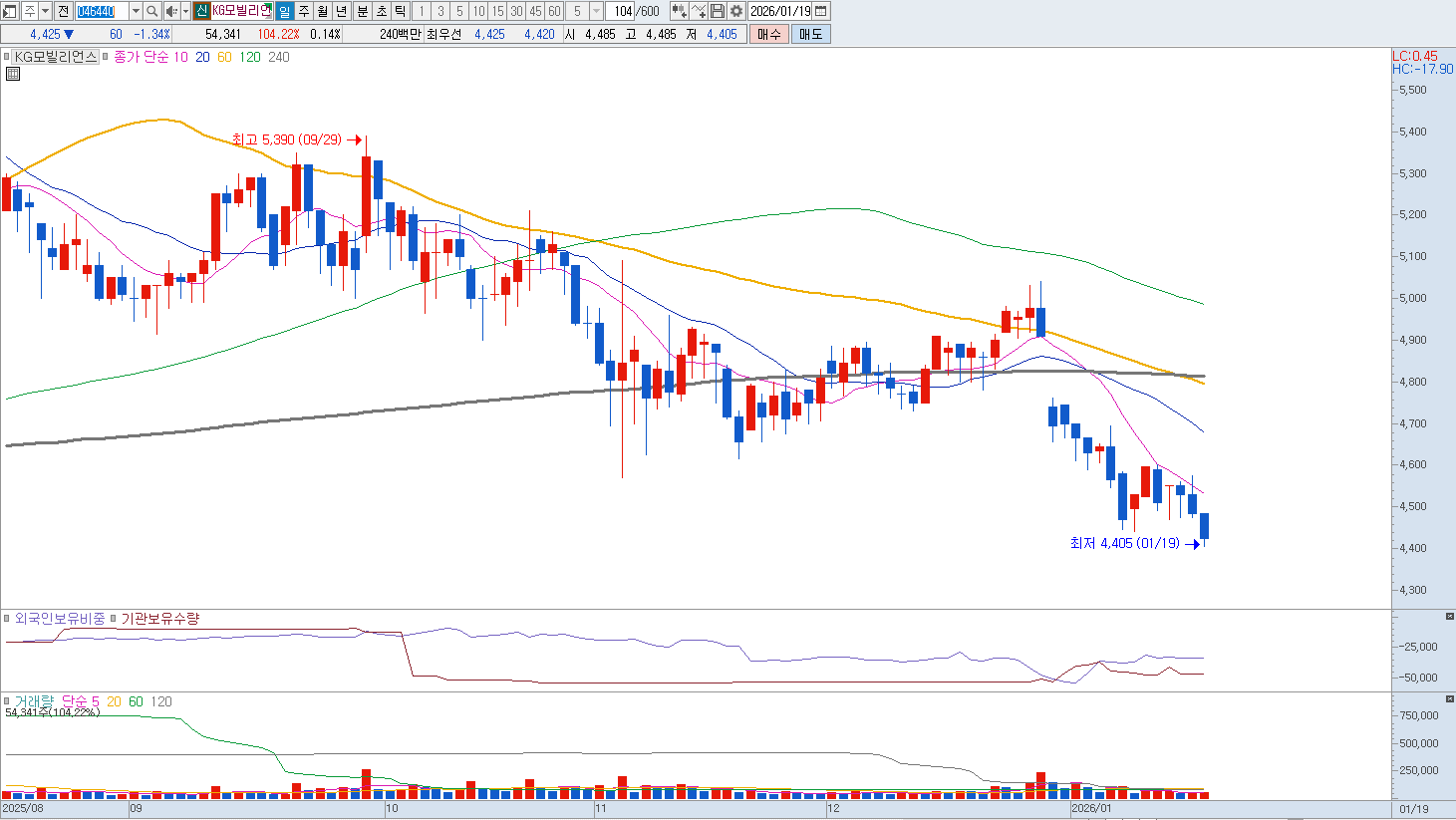Open chart settings gear icon
The image size is (1456, 820).
click(736, 11)
